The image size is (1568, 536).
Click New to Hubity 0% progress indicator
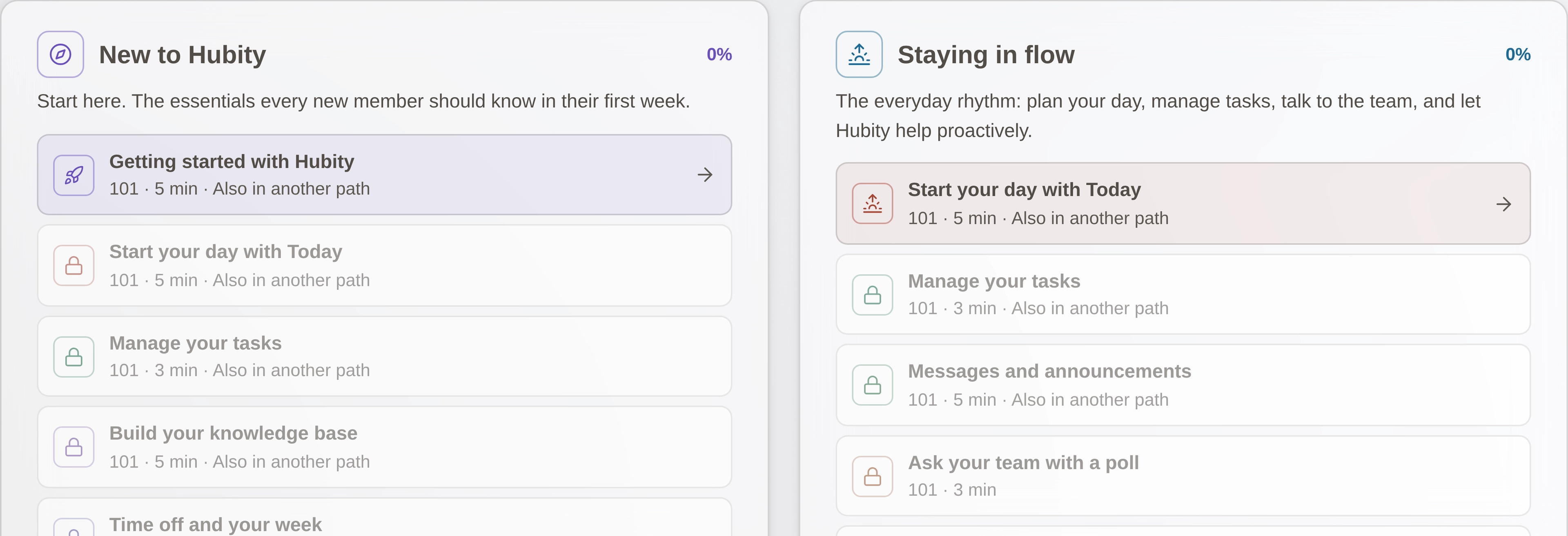tap(719, 54)
